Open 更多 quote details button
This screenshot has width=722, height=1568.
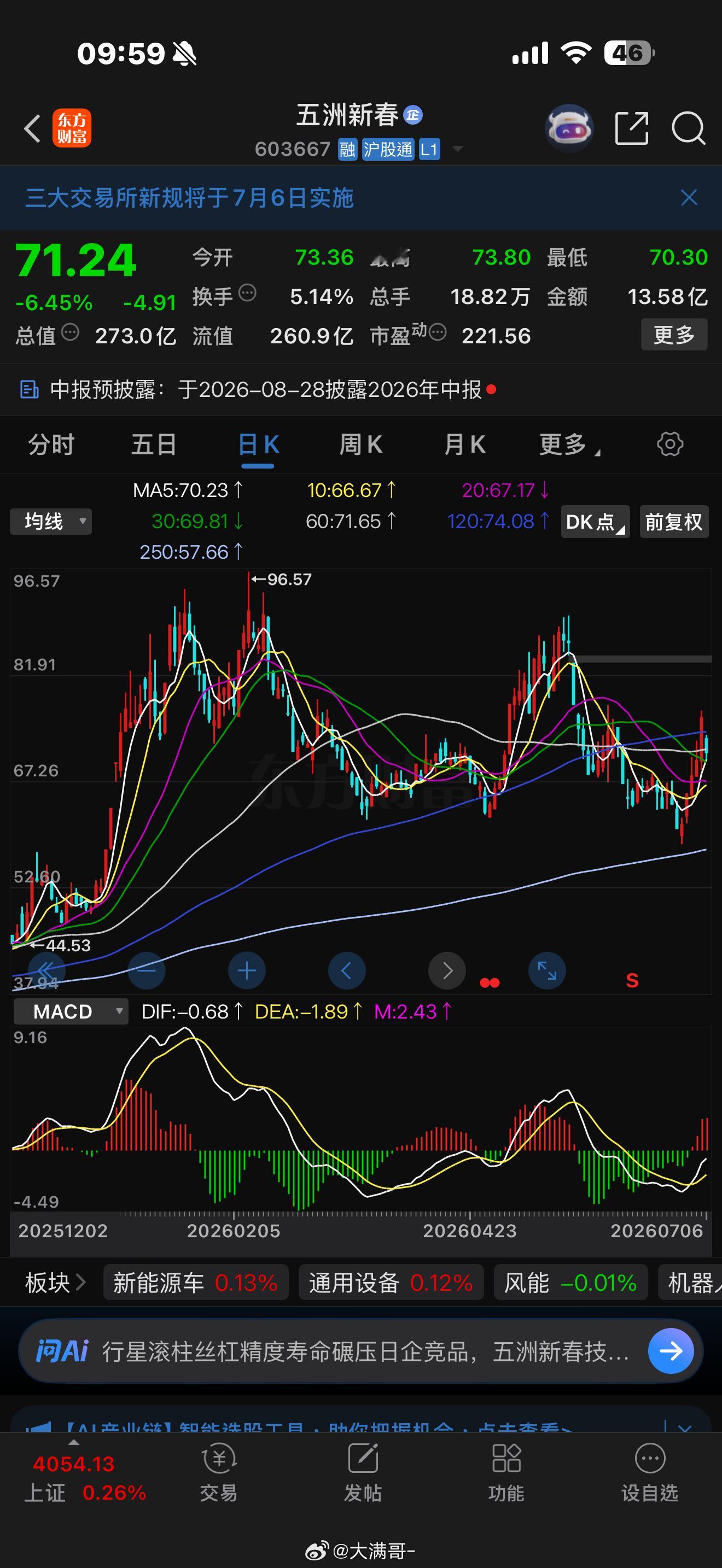674,334
